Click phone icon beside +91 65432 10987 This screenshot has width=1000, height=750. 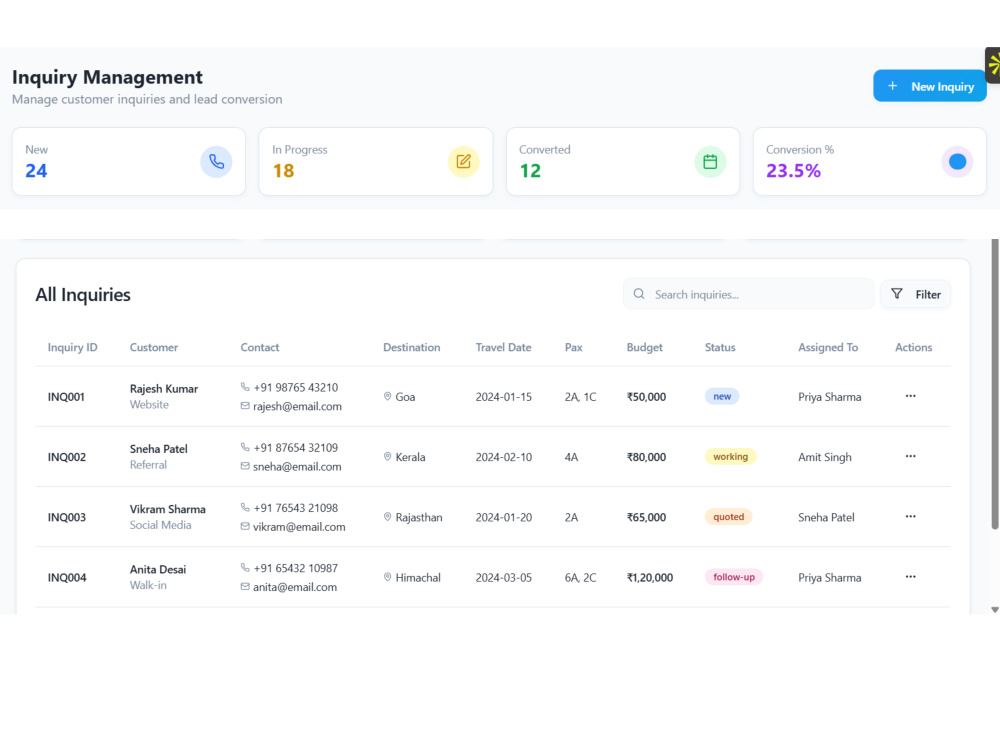click(x=245, y=567)
